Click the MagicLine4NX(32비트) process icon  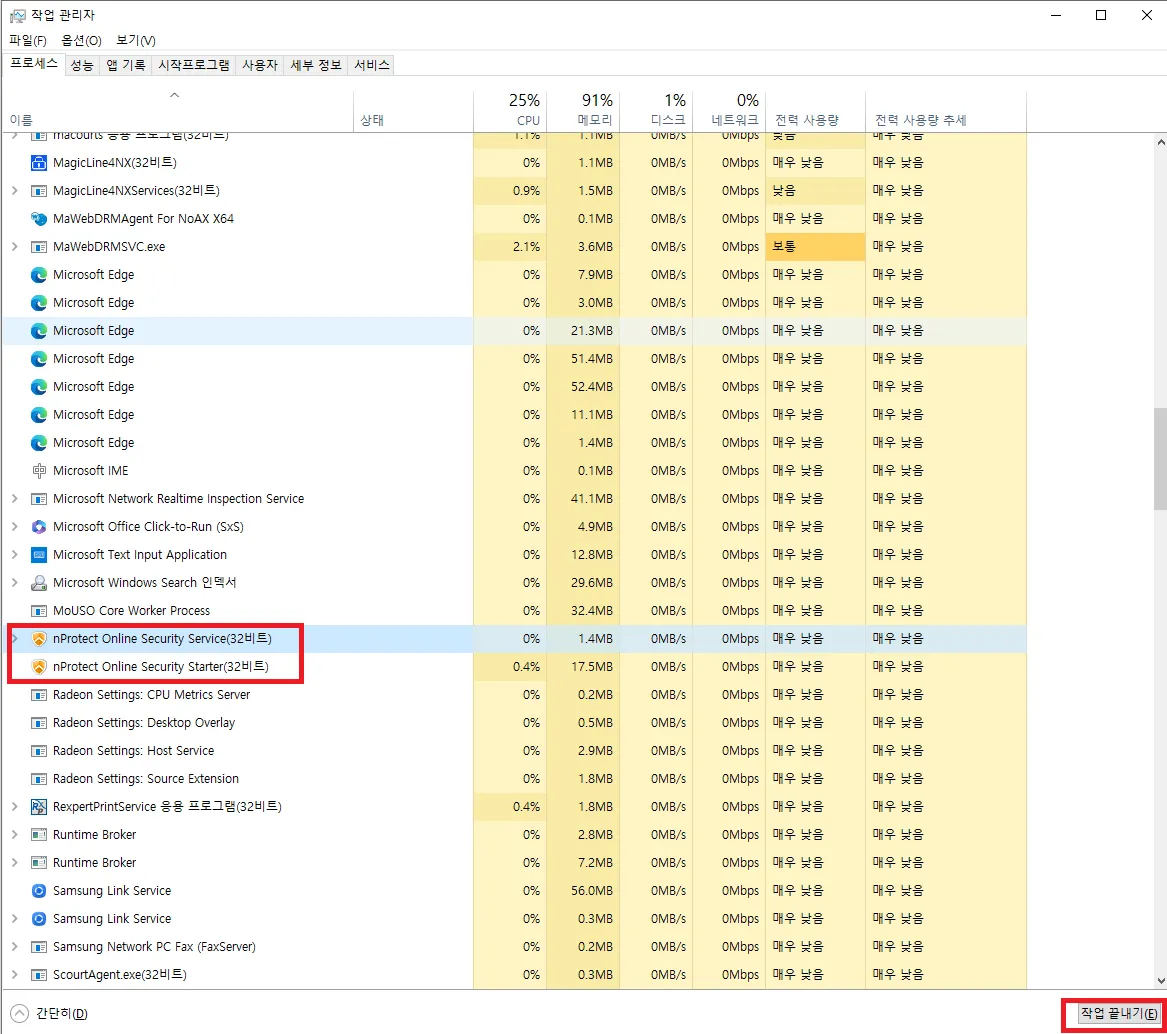[x=39, y=162]
